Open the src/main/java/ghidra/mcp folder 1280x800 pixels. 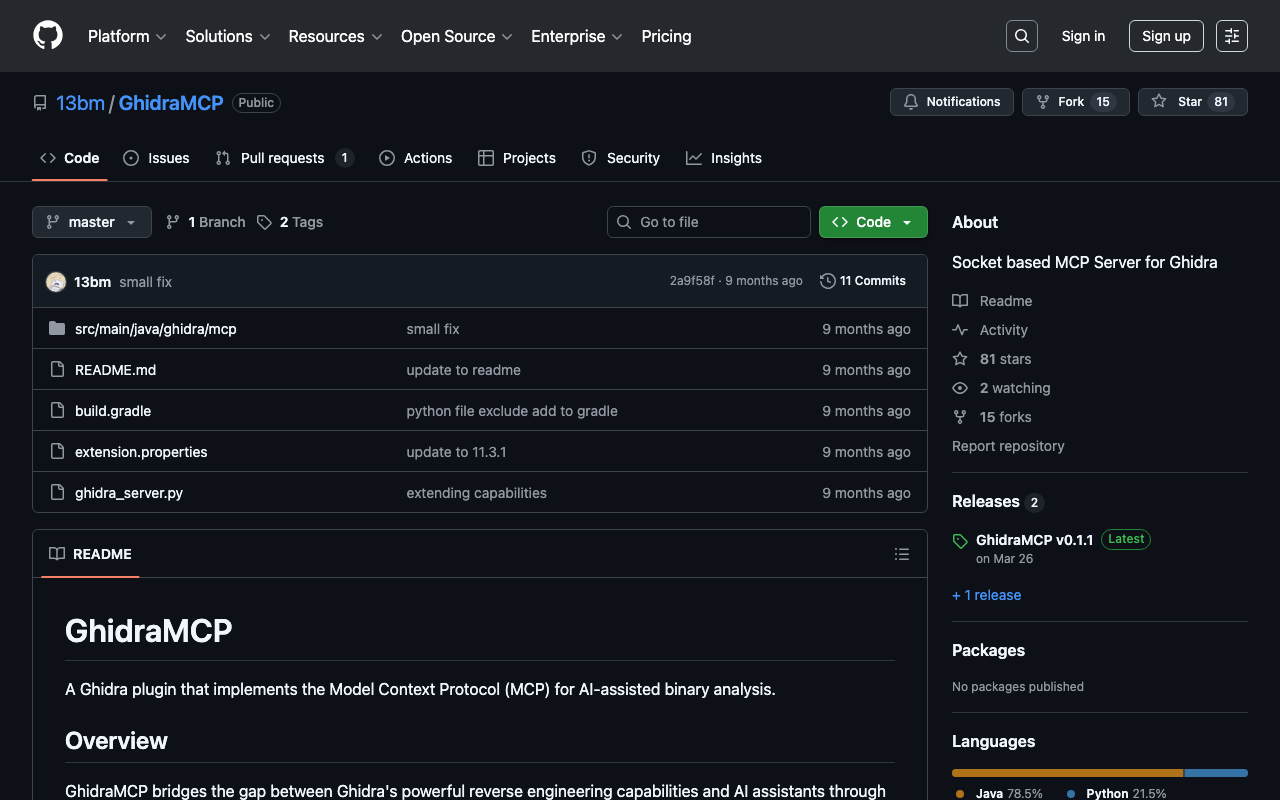[x=155, y=329]
